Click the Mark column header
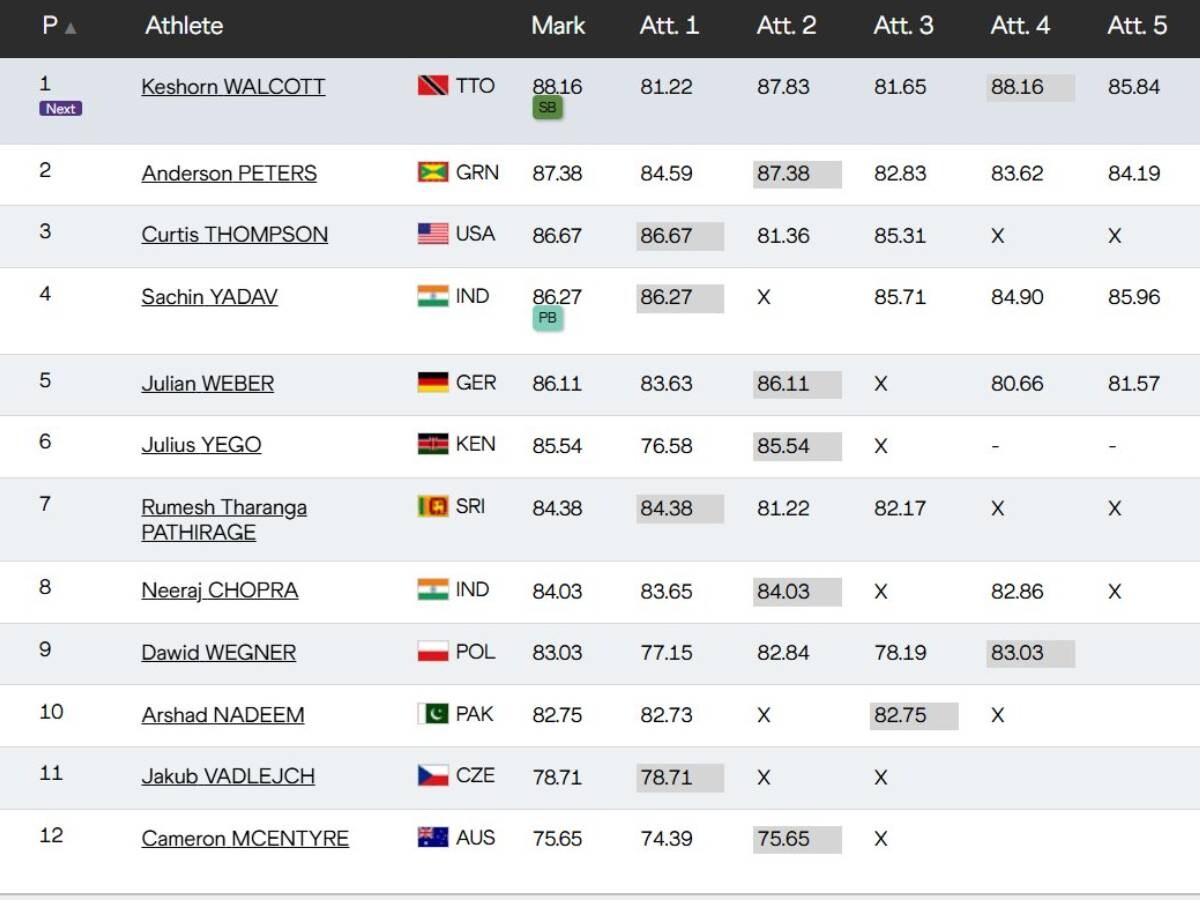Image resolution: width=1200 pixels, height=900 pixels. 558,26
